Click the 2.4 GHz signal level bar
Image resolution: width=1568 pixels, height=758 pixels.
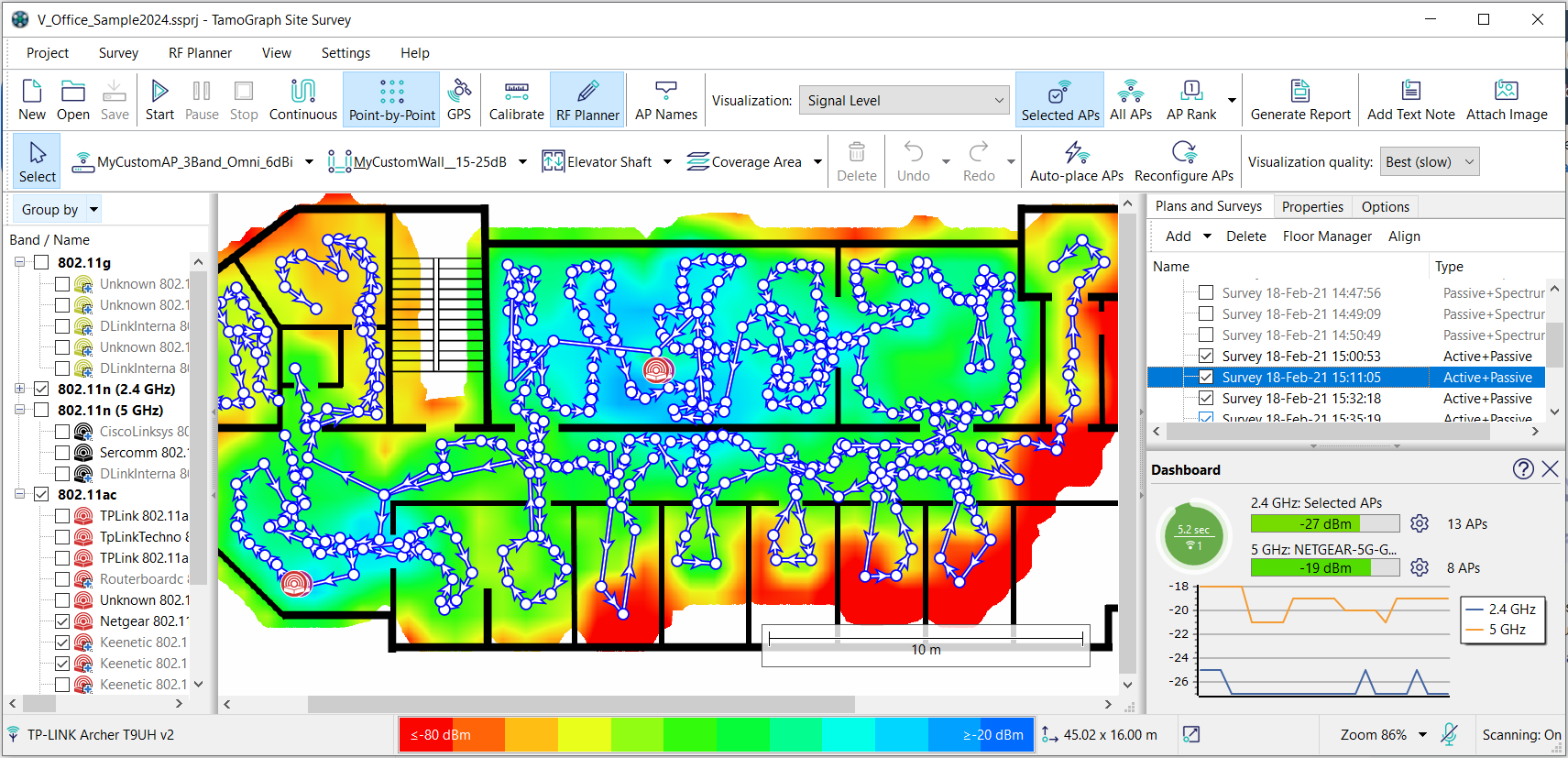(x=1324, y=524)
